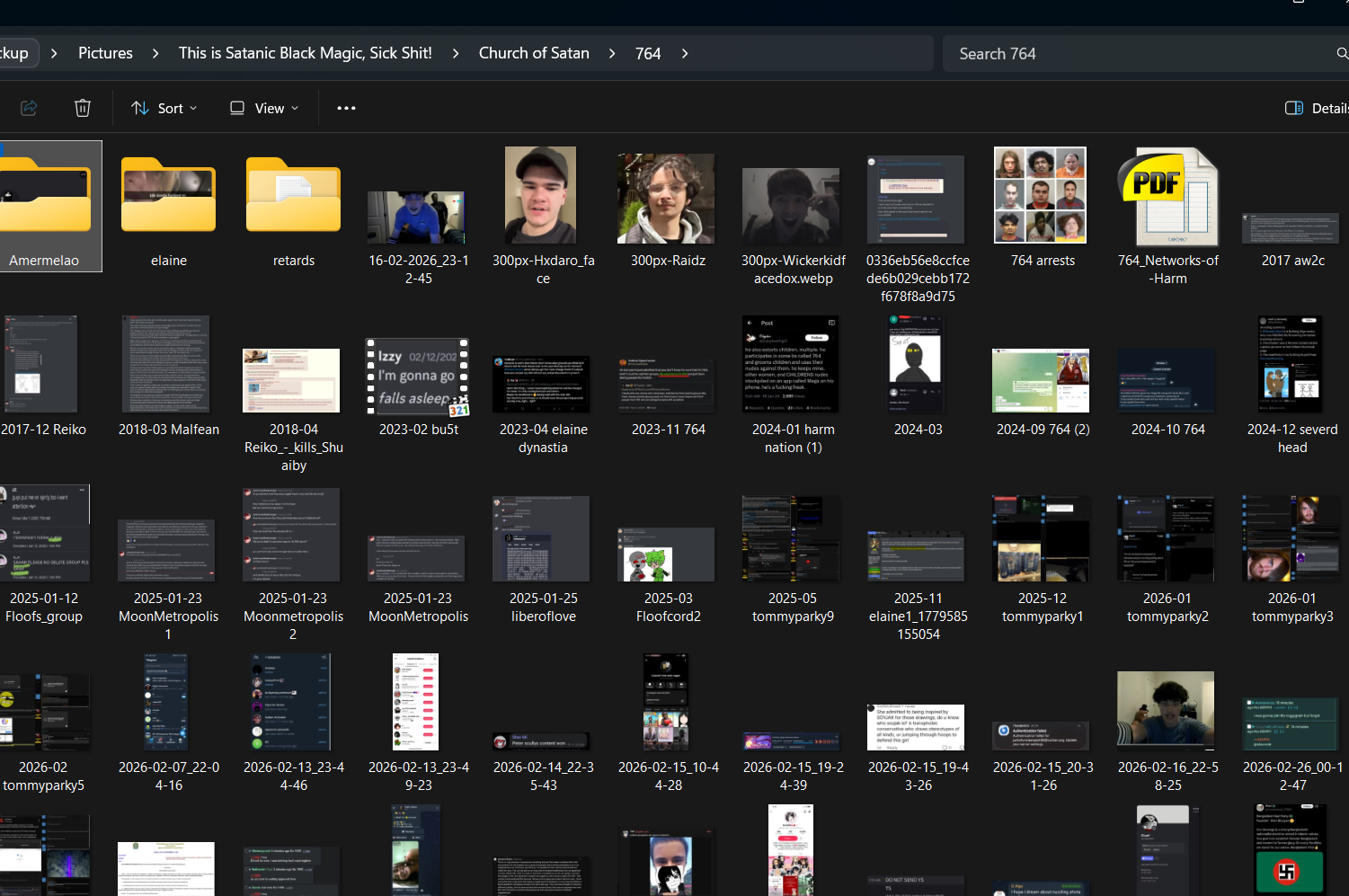Select the 764_Networks-of-Harm PDF file icon
The height and width of the screenshot is (896, 1349).
pos(1167,197)
